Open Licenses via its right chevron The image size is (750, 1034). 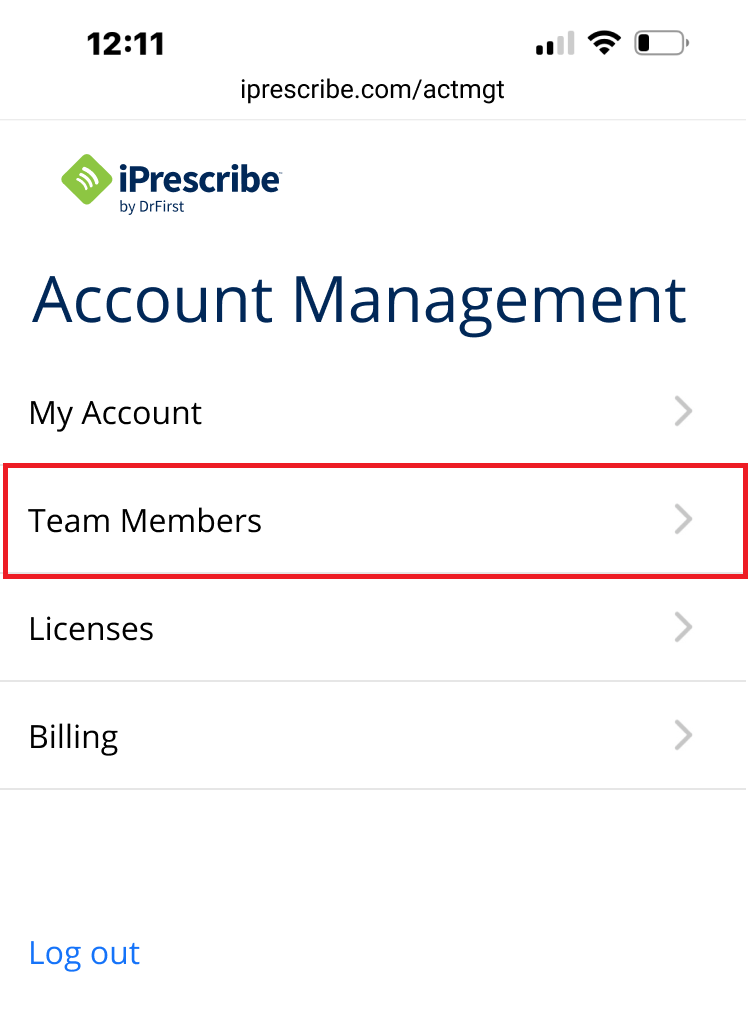pyautogui.click(x=684, y=628)
